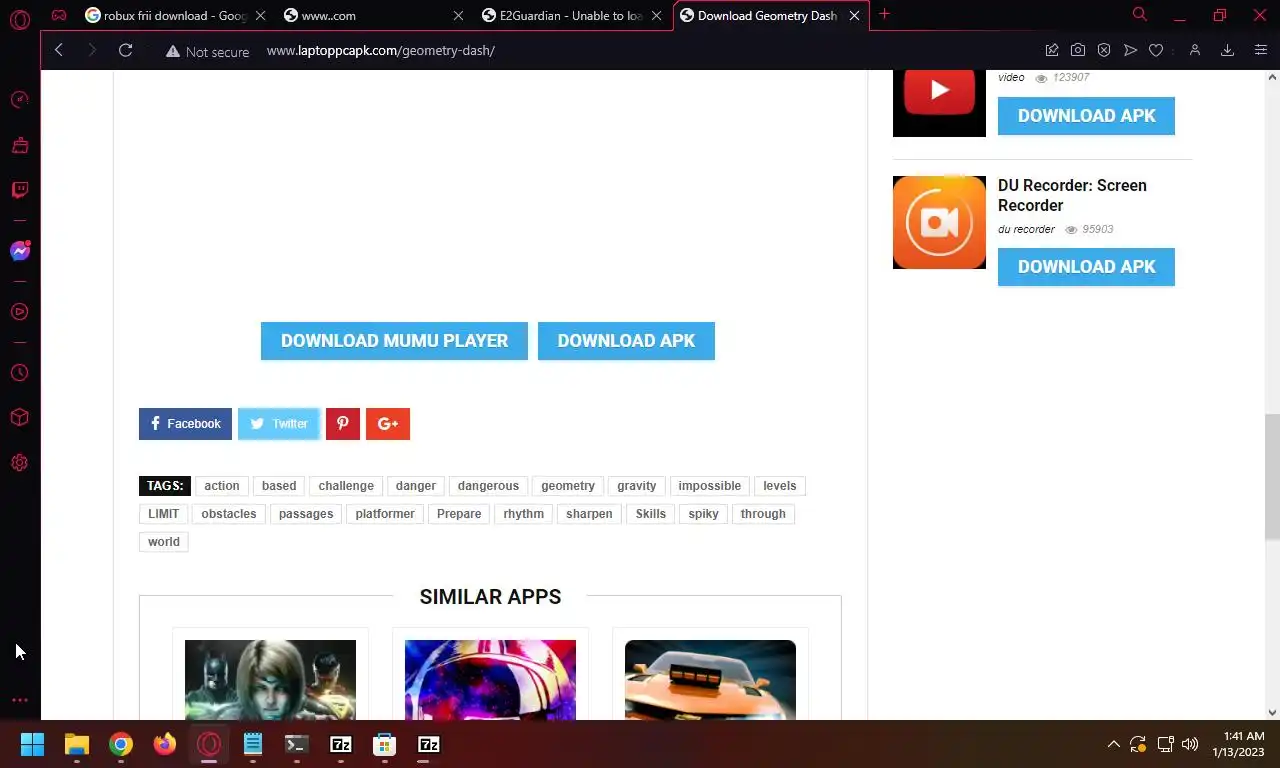Viewport: 1280px width, 768px height.
Task: Select the Download Geometry Dash tab
Action: (770, 15)
